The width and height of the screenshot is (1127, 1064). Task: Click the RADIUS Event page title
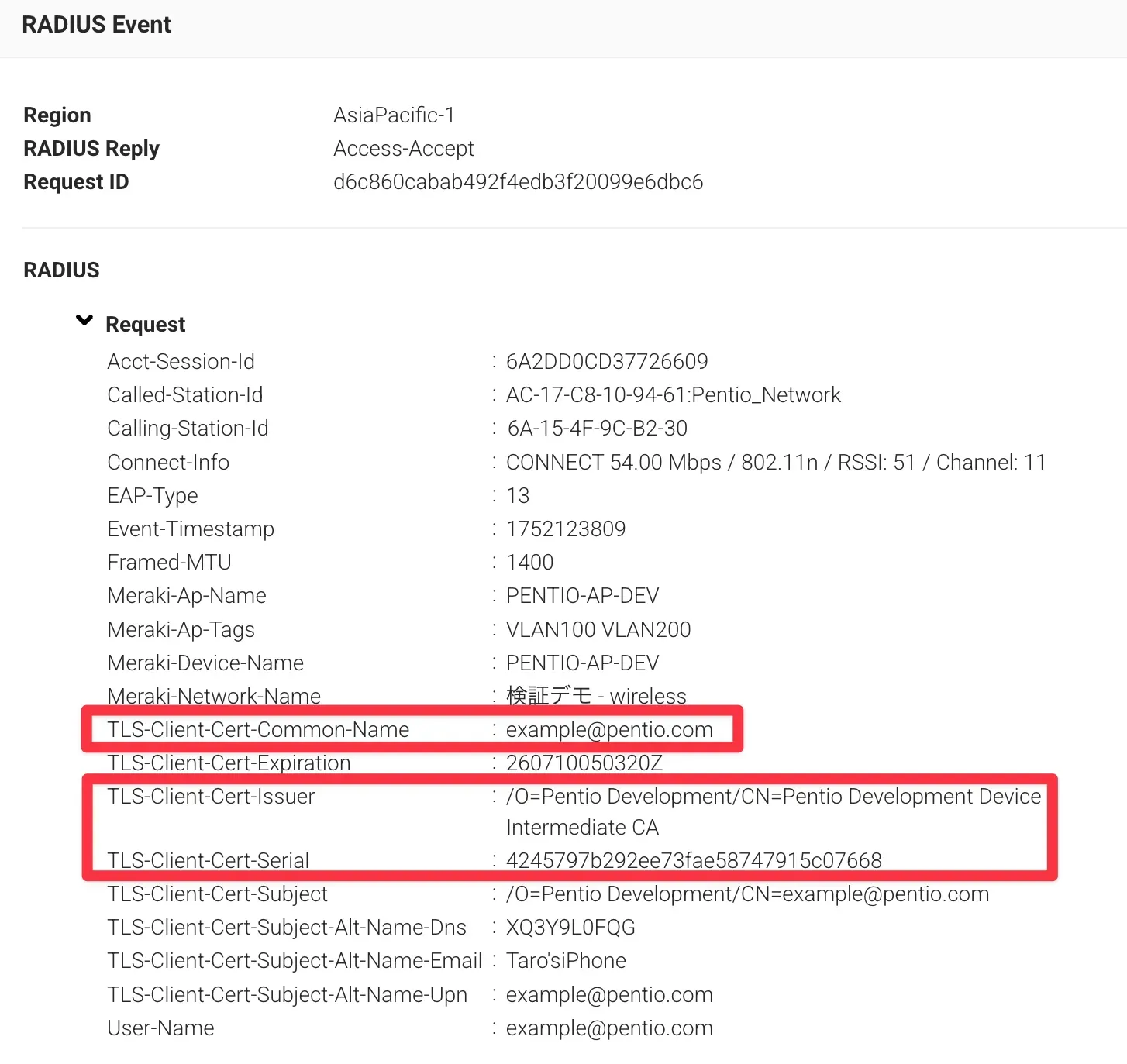pos(96,25)
